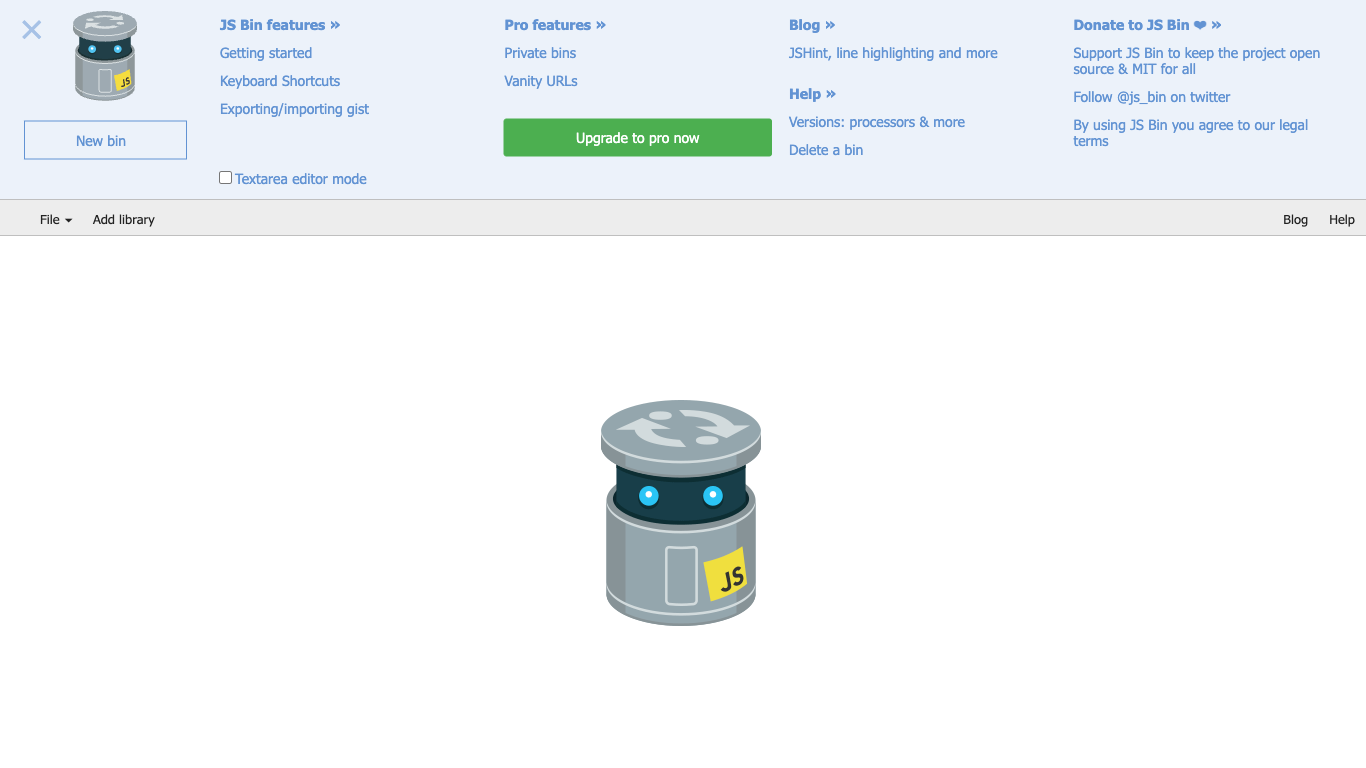The height and width of the screenshot is (768, 1366).
Task: Close the welcome panel with X icon
Action: pyautogui.click(x=32, y=30)
